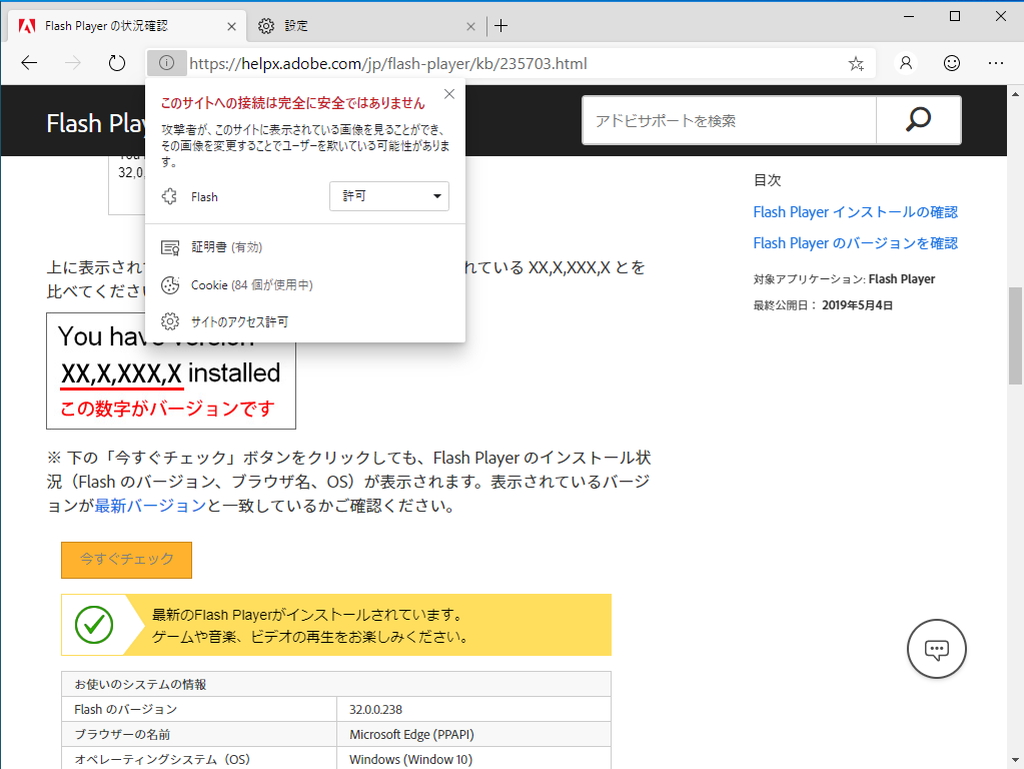
Task: Send feedback via the smiley icon
Action: coord(951,62)
